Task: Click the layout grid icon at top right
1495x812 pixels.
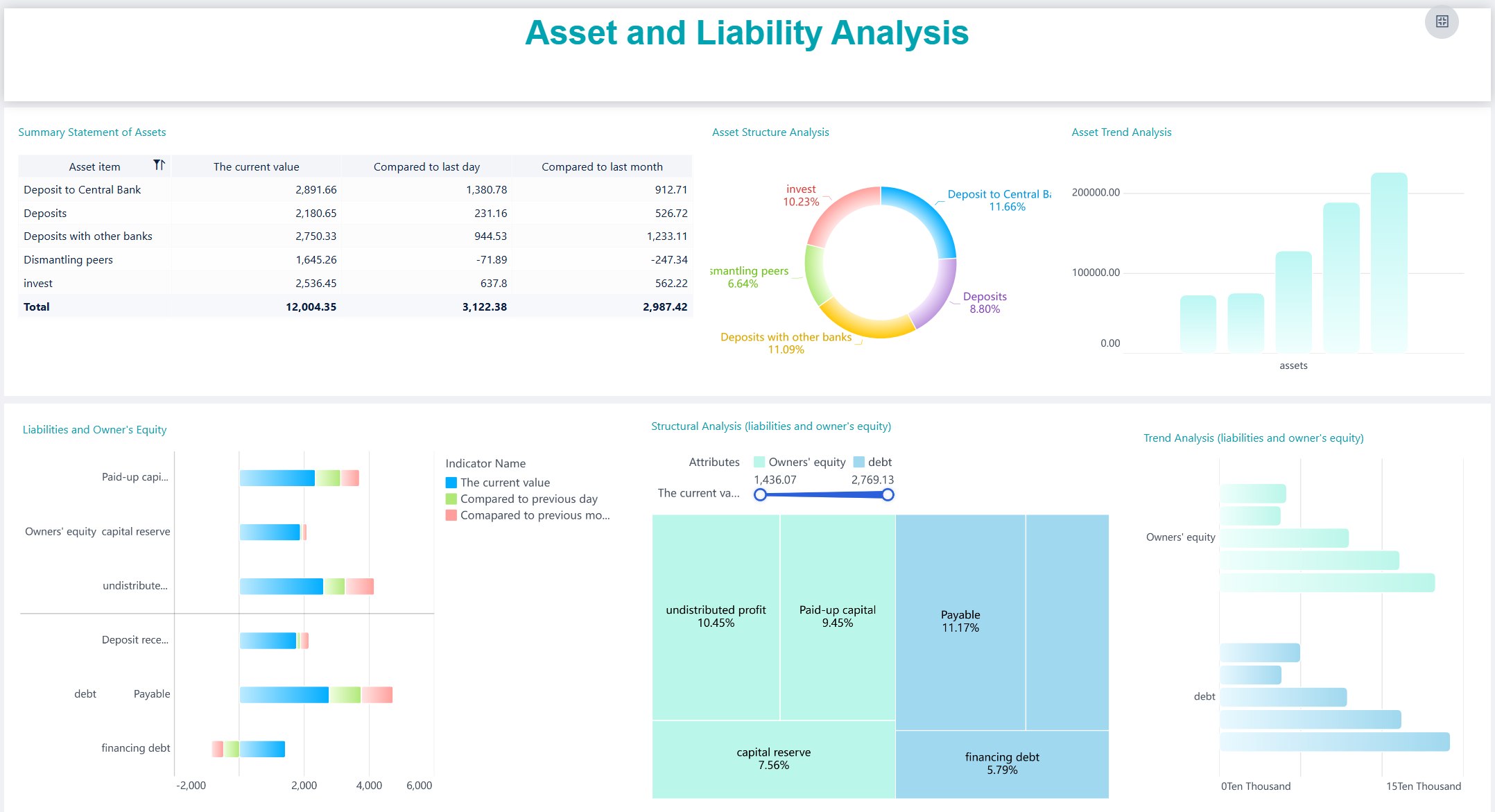Action: [1442, 21]
